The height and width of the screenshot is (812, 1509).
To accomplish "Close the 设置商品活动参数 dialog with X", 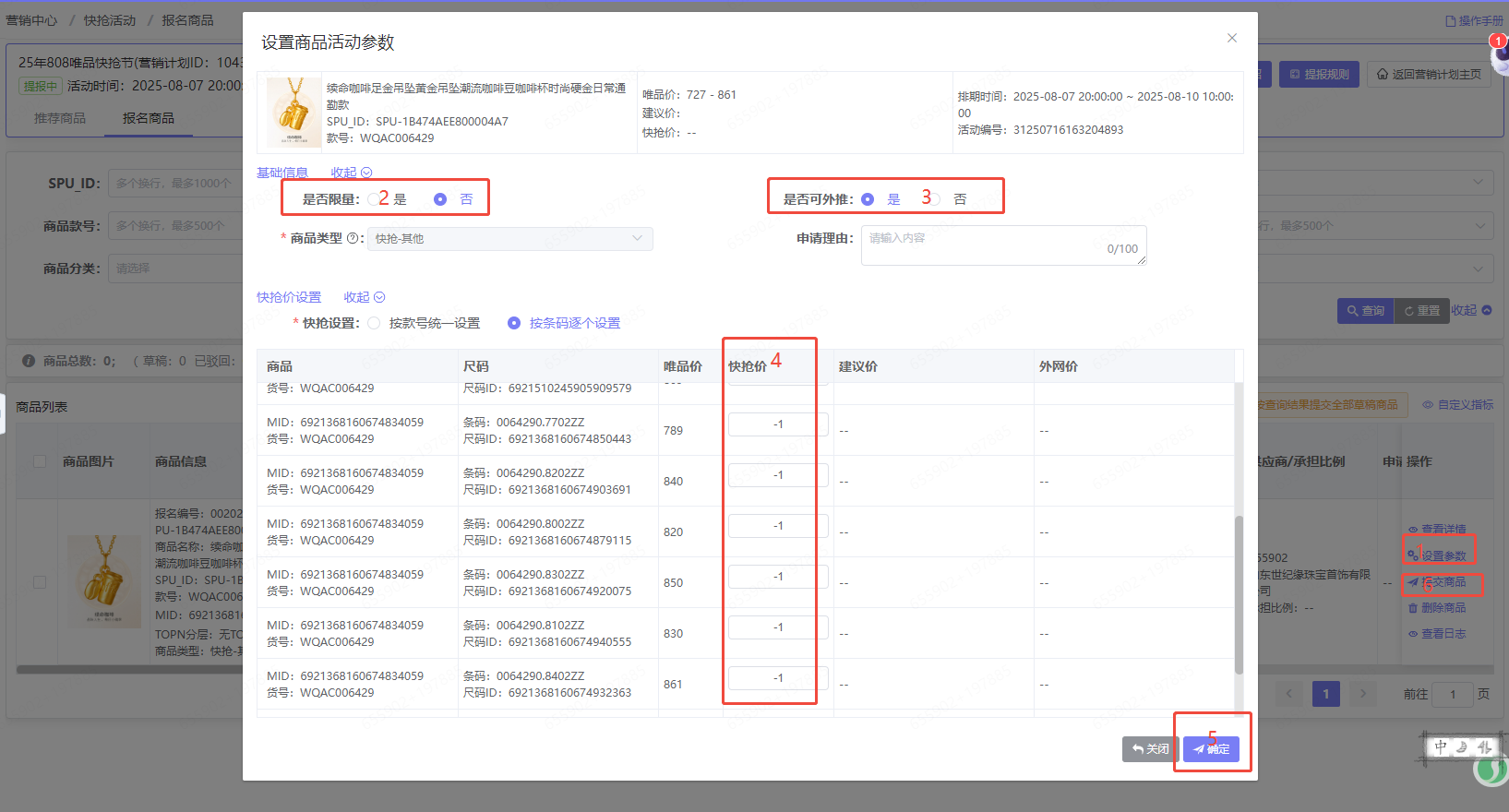I will coord(1231,38).
